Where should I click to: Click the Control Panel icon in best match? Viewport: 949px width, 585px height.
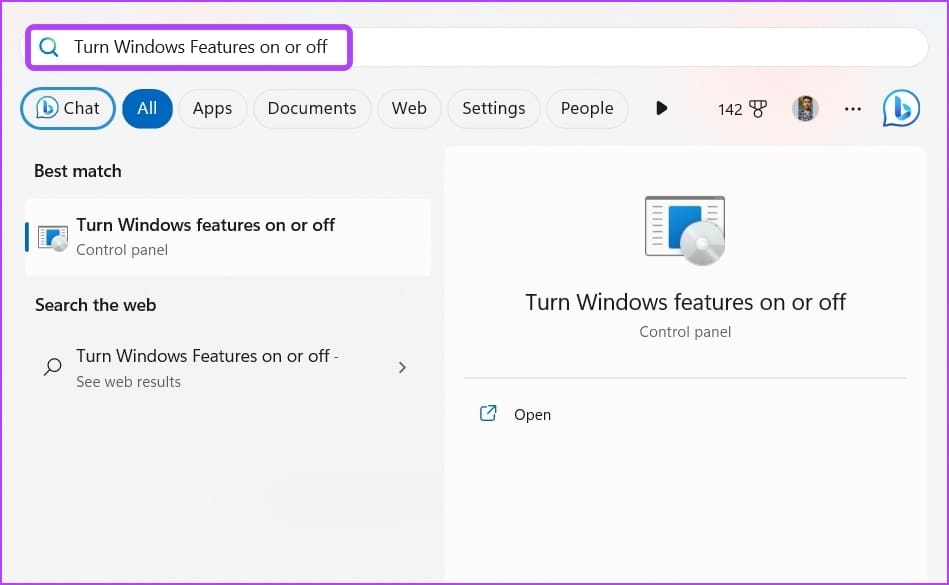pyautogui.click(x=53, y=238)
